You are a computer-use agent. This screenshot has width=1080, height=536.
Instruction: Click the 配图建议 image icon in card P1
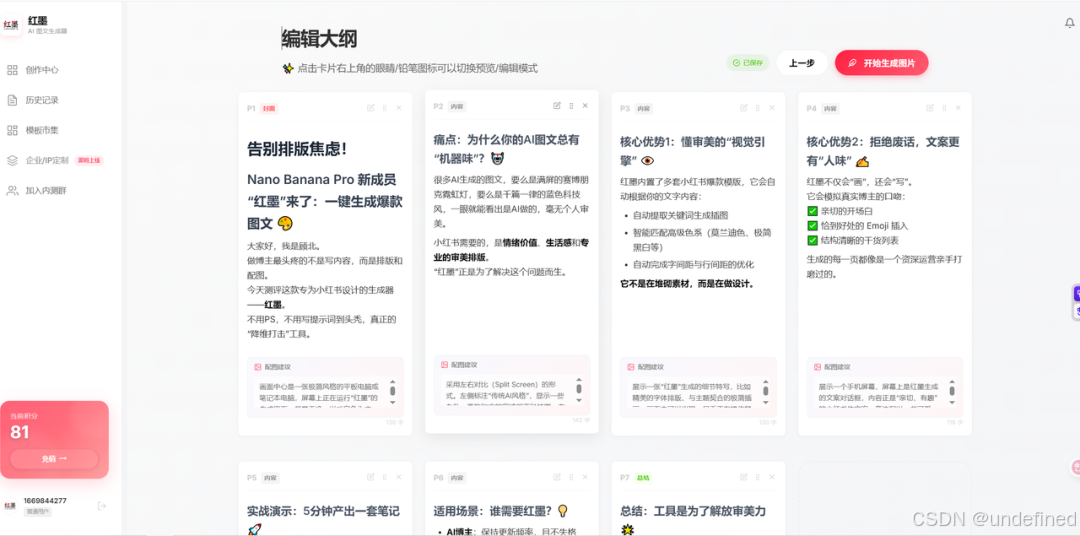pos(258,367)
